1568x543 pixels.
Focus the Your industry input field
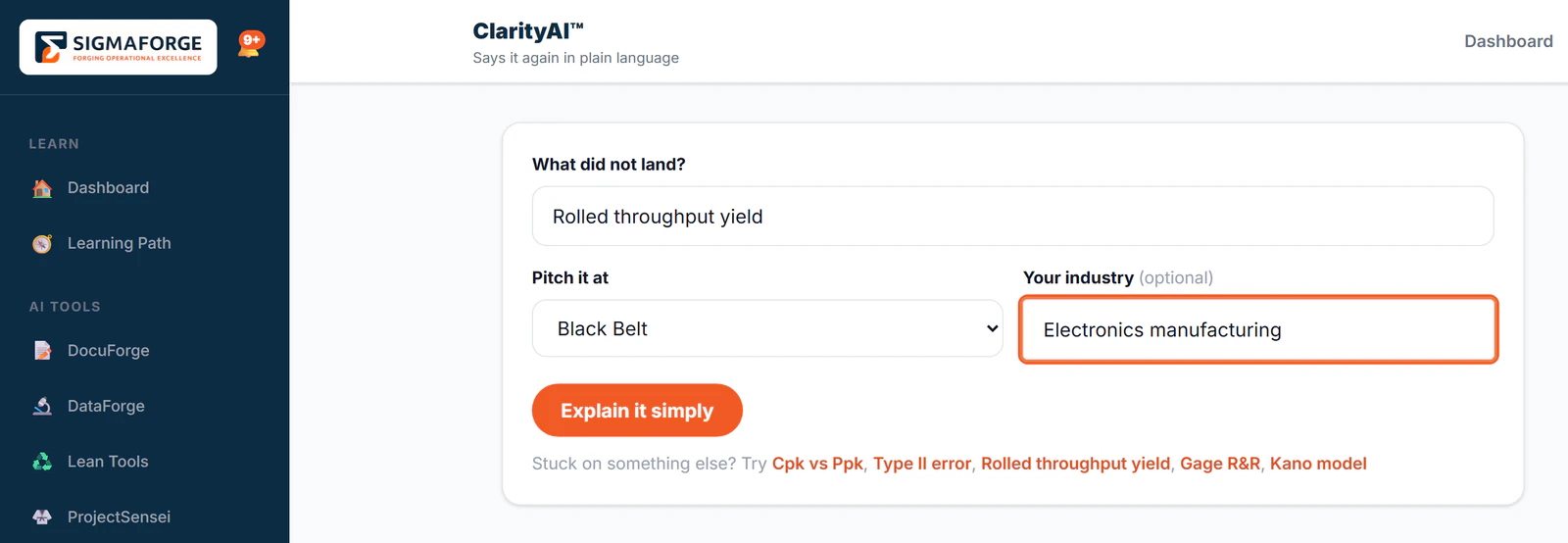click(x=1258, y=329)
